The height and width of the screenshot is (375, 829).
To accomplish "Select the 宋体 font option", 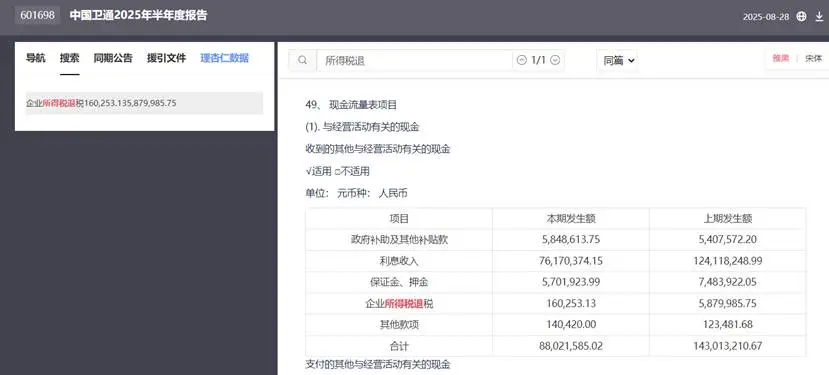I will [x=813, y=59].
